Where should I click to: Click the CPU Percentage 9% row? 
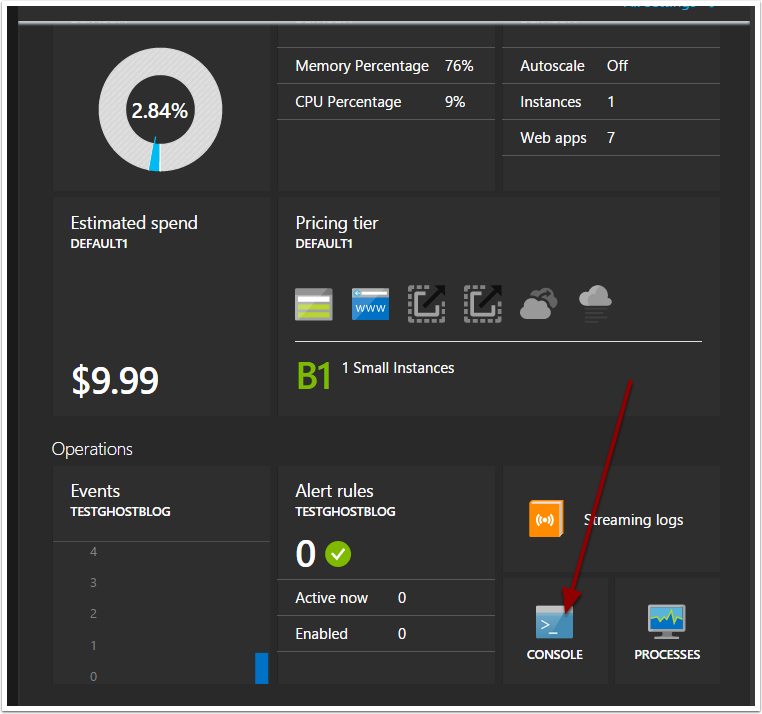tap(386, 102)
